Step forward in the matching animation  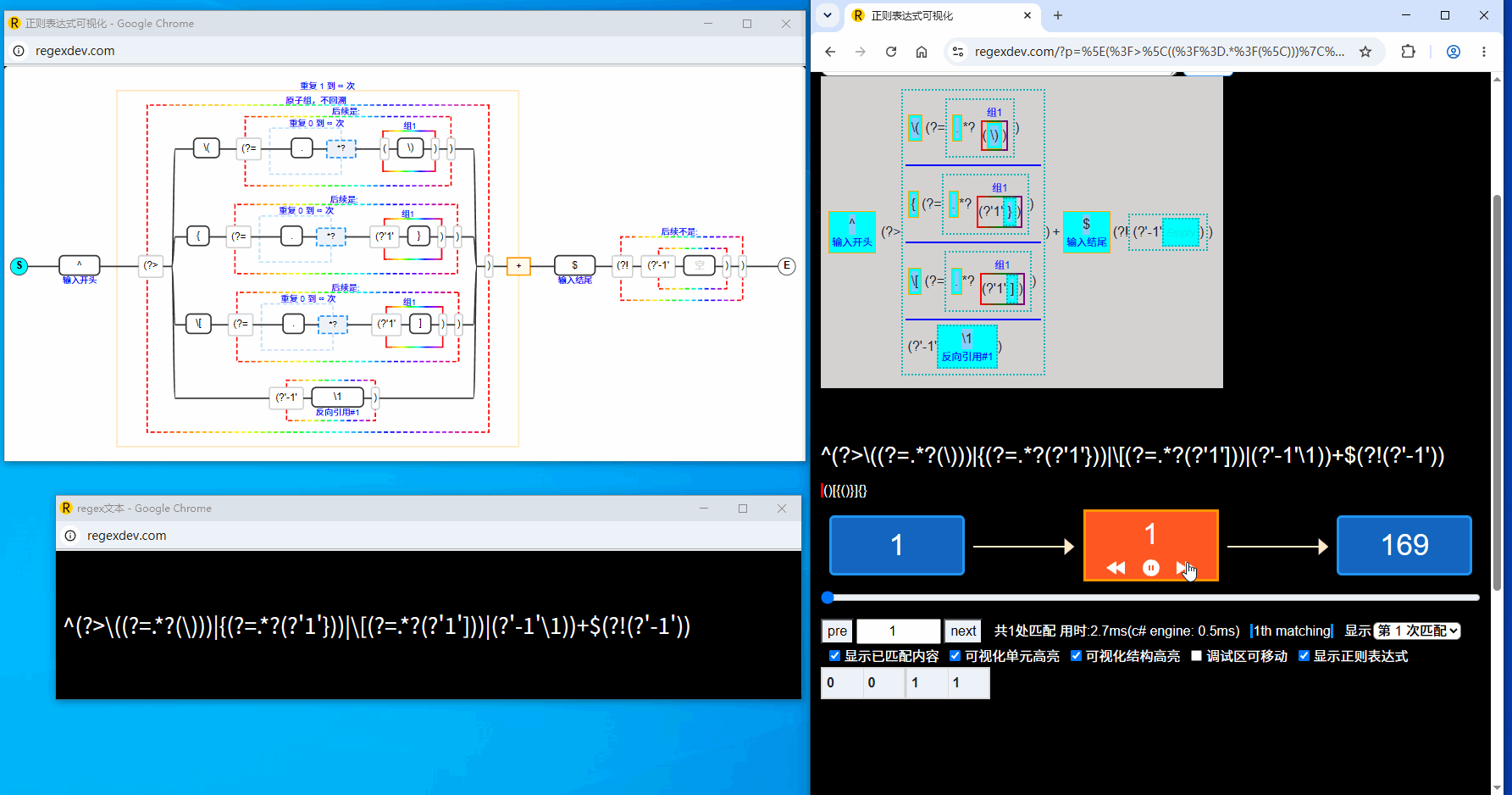pos(1183,568)
